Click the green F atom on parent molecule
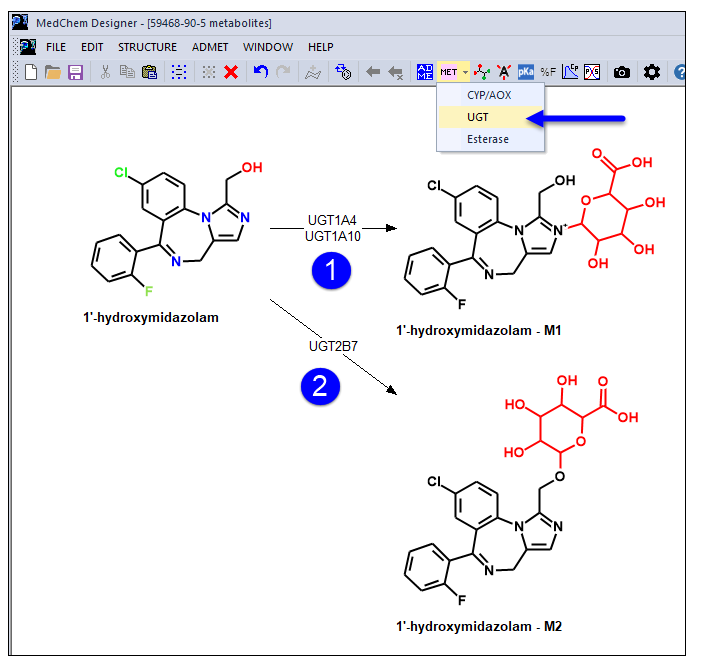 pyautogui.click(x=149, y=291)
